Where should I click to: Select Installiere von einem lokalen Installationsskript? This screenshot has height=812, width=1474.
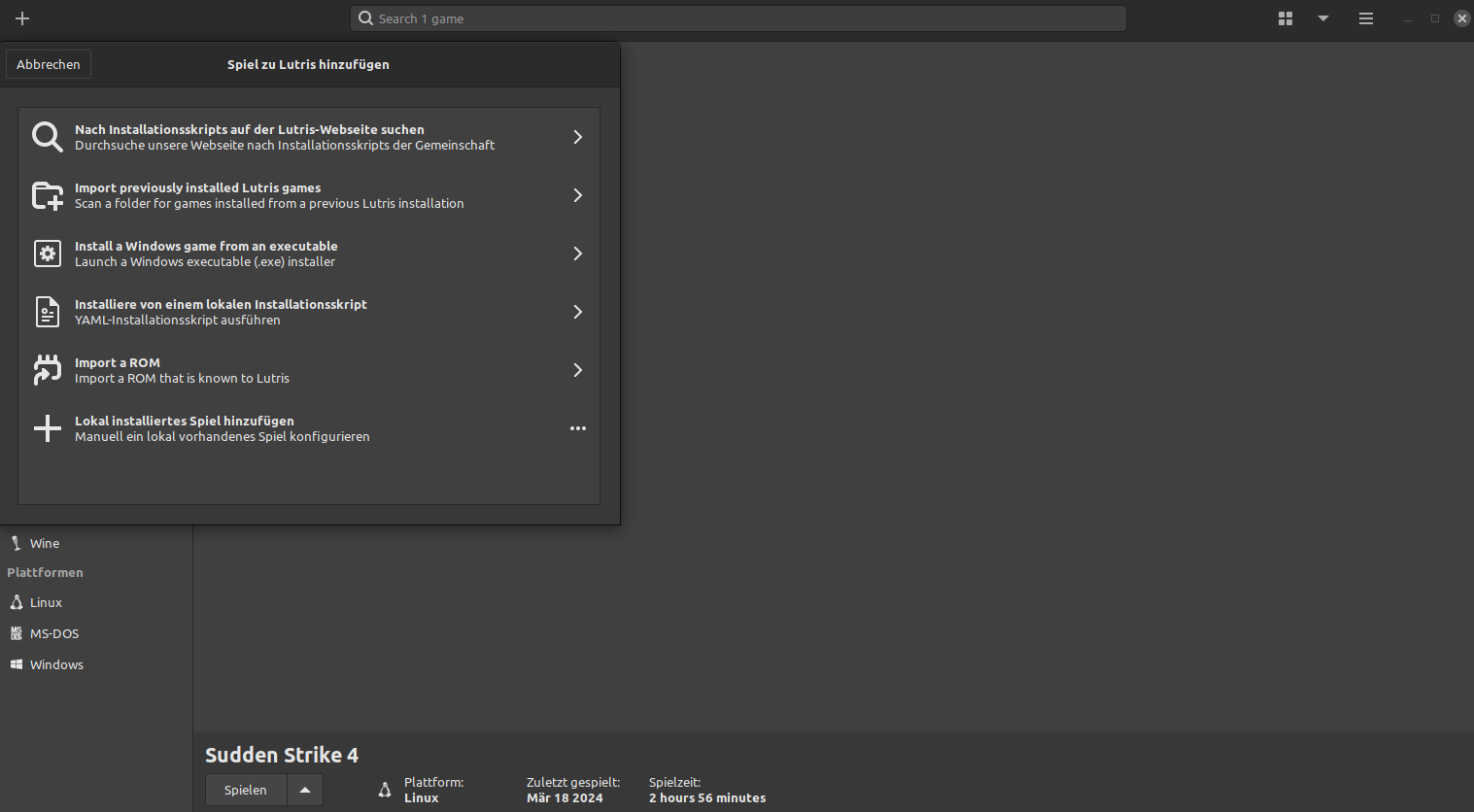pyautogui.click(x=309, y=312)
